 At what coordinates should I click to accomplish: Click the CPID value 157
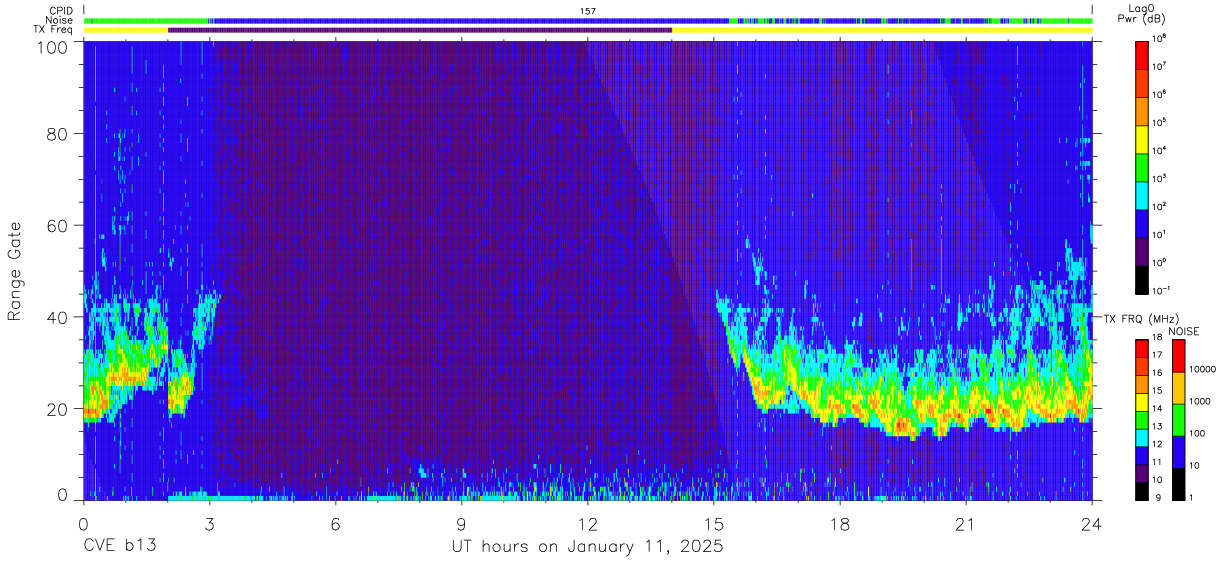point(588,11)
